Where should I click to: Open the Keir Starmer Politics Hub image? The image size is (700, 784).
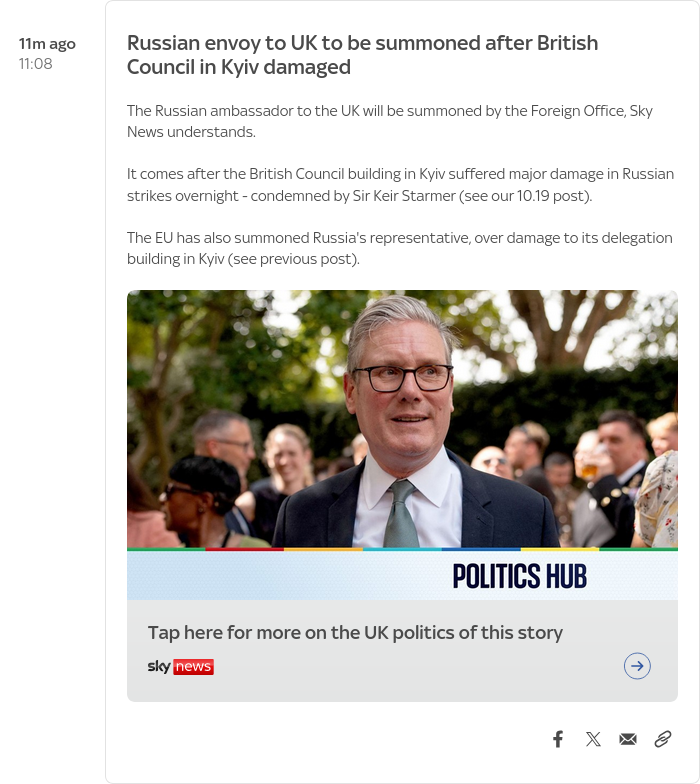402,419
